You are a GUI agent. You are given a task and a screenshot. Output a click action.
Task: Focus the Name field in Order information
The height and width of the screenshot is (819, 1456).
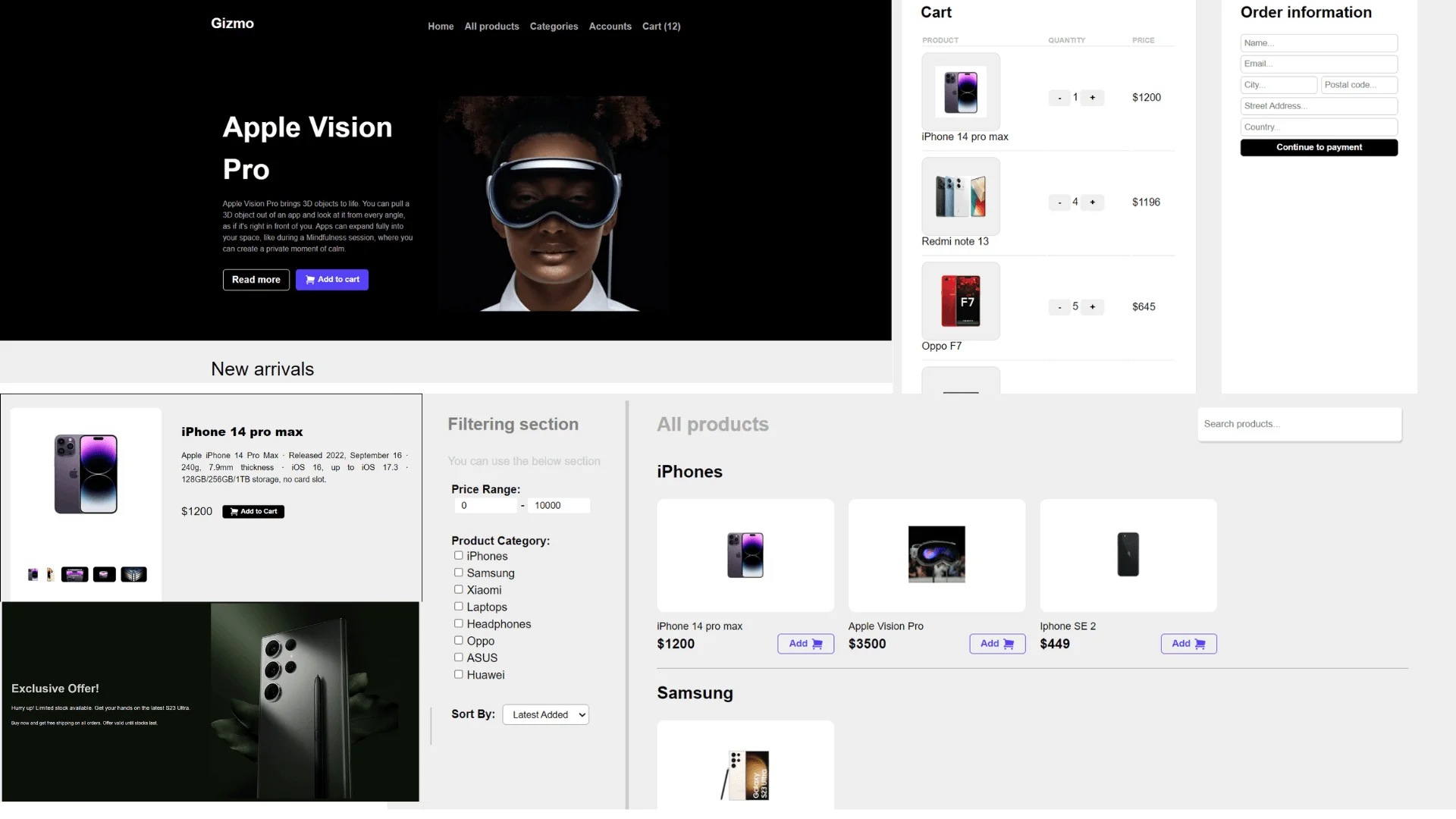1319,43
